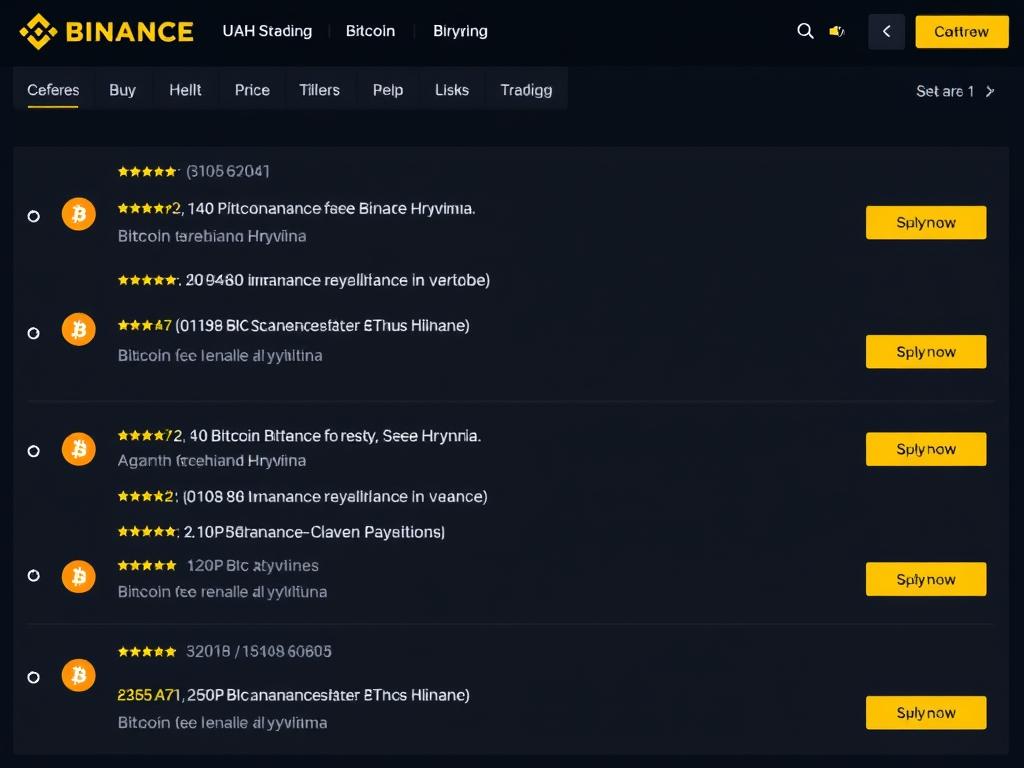Click the yellow megaphone icon
This screenshot has width=1024, height=768.
coord(837,31)
